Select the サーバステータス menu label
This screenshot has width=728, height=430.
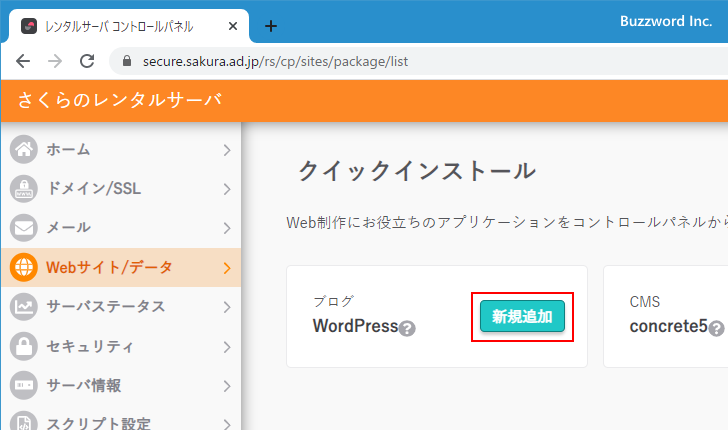tap(105, 306)
